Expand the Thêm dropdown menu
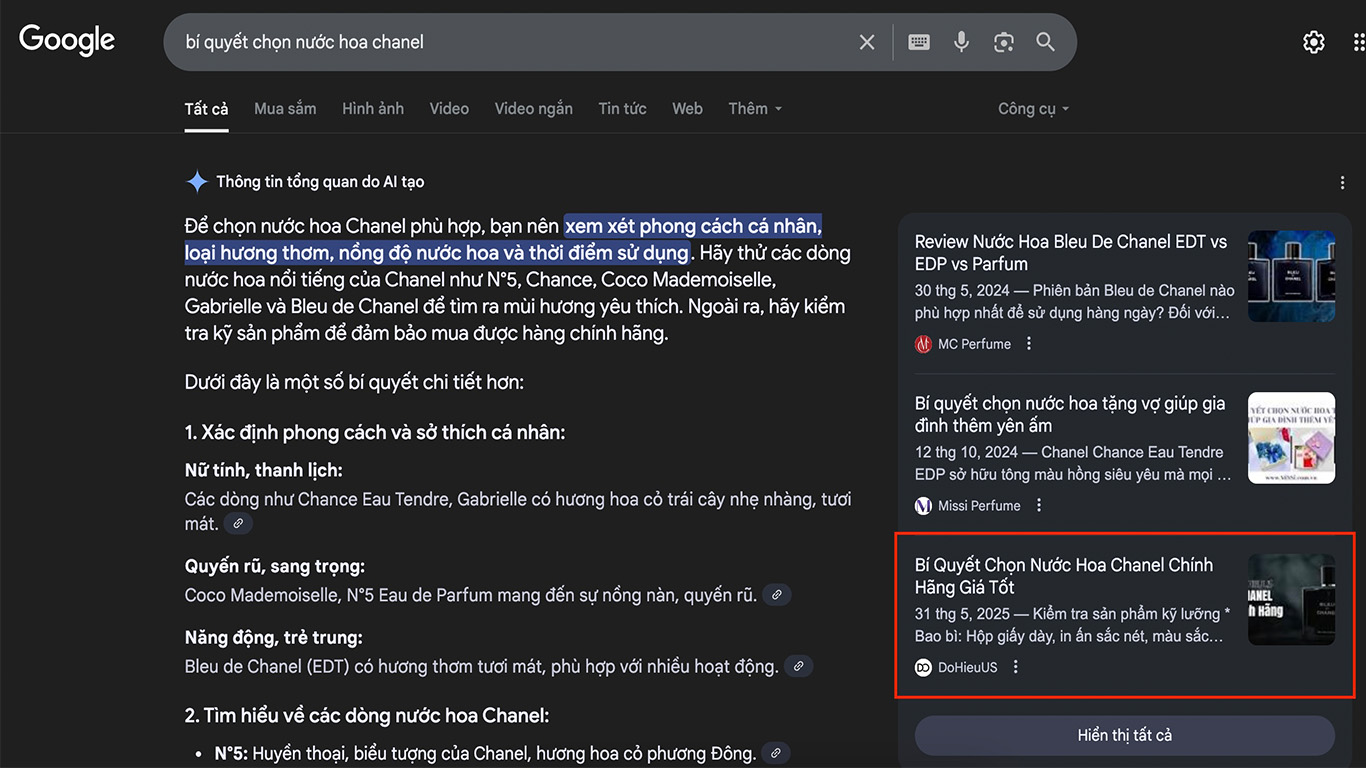Image resolution: width=1366 pixels, height=768 pixels. coord(755,109)
